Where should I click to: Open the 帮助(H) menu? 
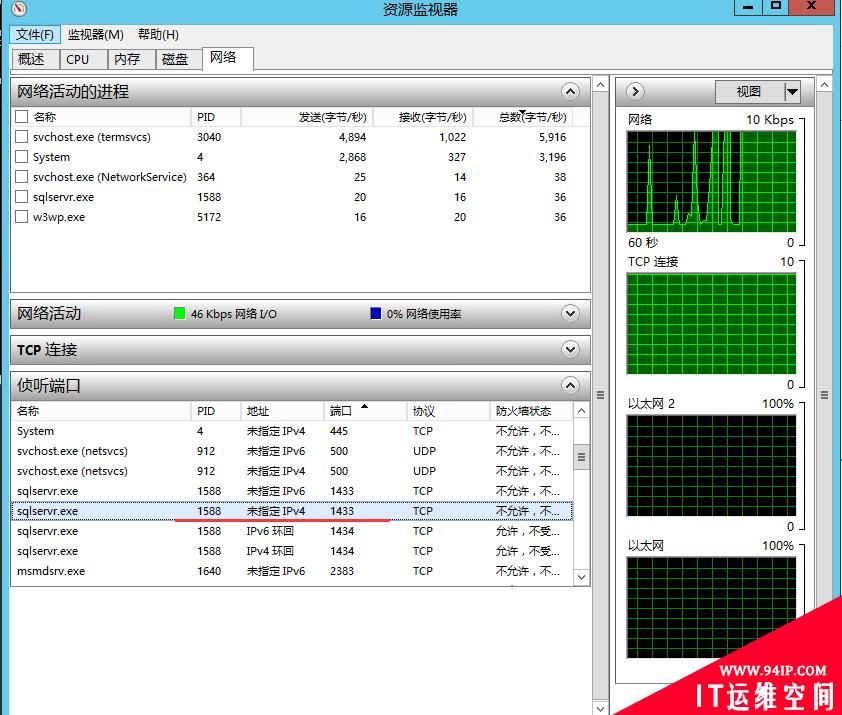point(158,34)
